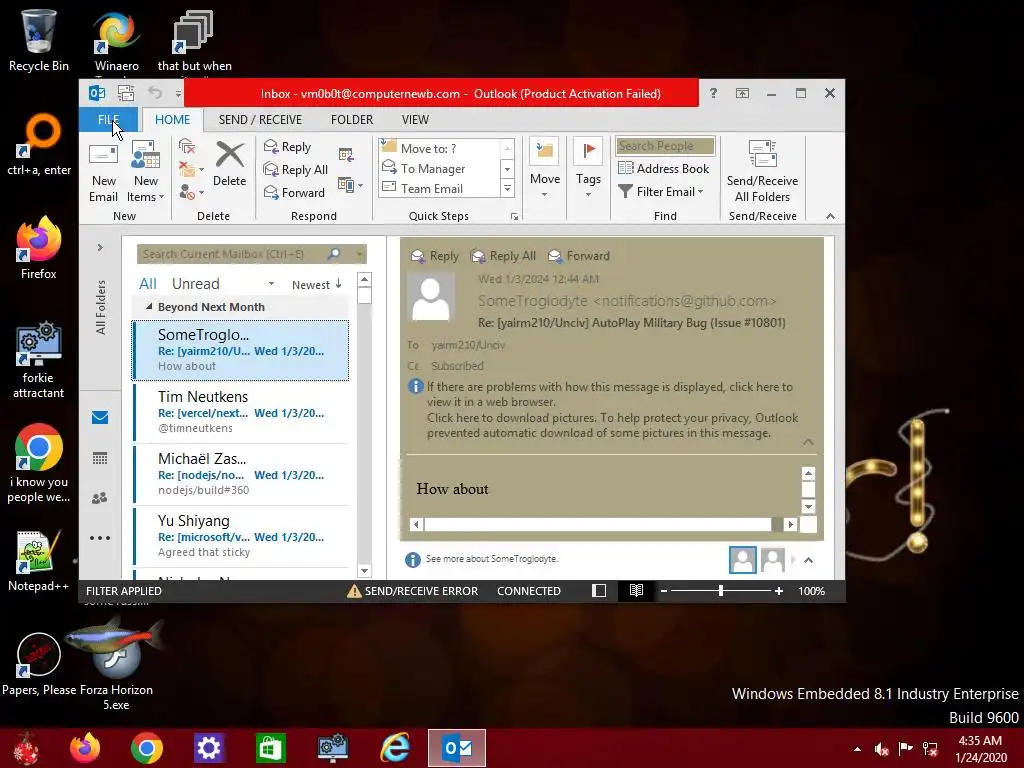Screen dimensions: 1024x768
Task: Click Reply in the ribbon
Action: click(287, 147)
